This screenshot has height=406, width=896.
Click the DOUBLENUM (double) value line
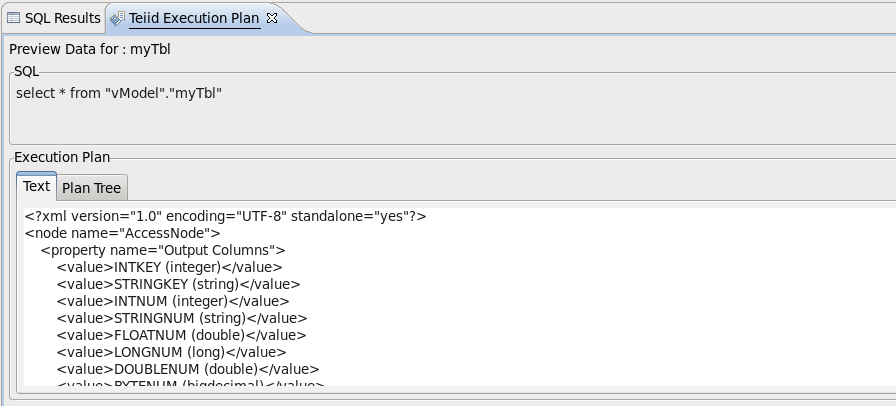pos(188,369)
